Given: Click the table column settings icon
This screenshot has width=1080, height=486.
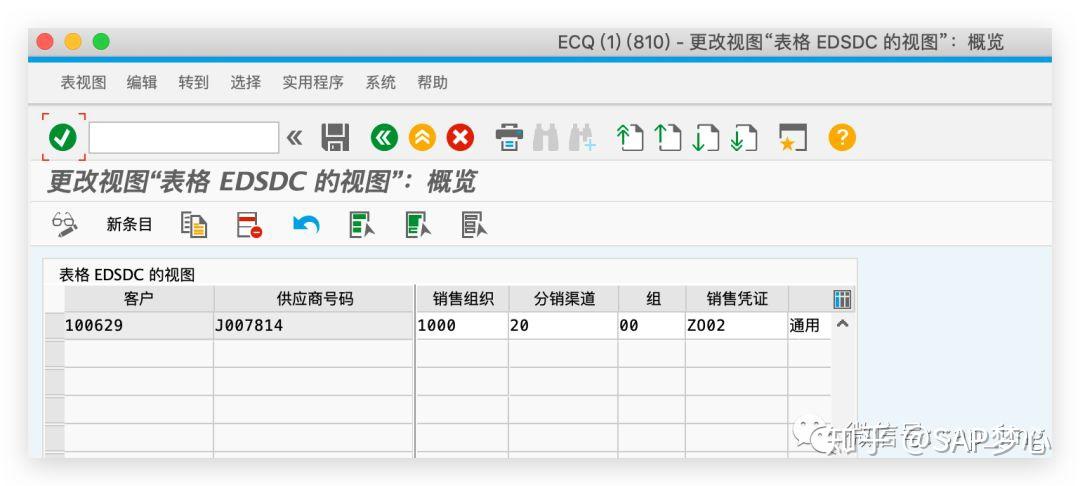Looking at the screenshot, I should [842, 299].
